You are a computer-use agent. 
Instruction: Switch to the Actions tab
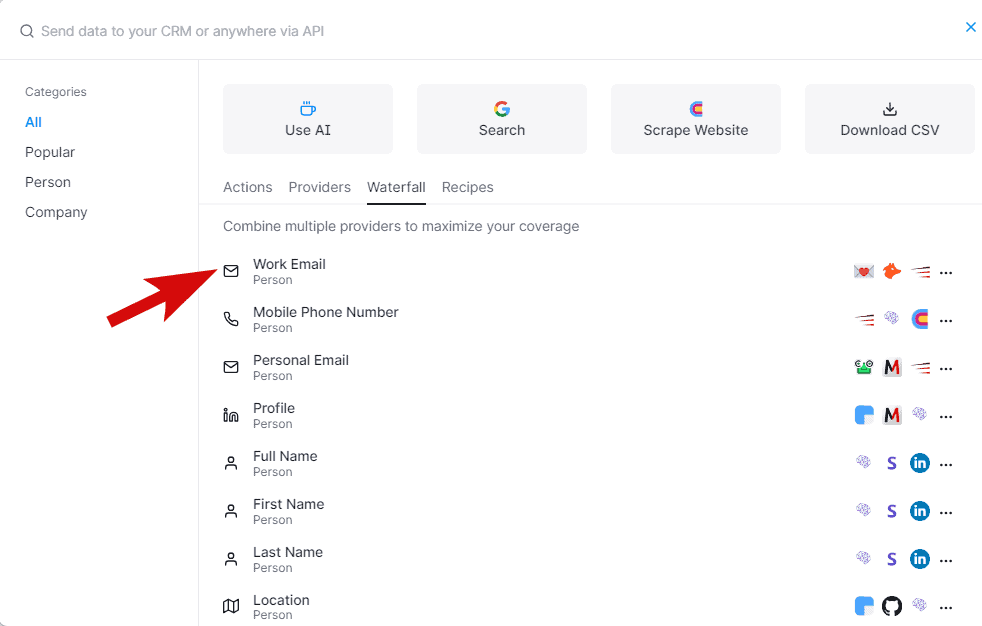[247, 187]
